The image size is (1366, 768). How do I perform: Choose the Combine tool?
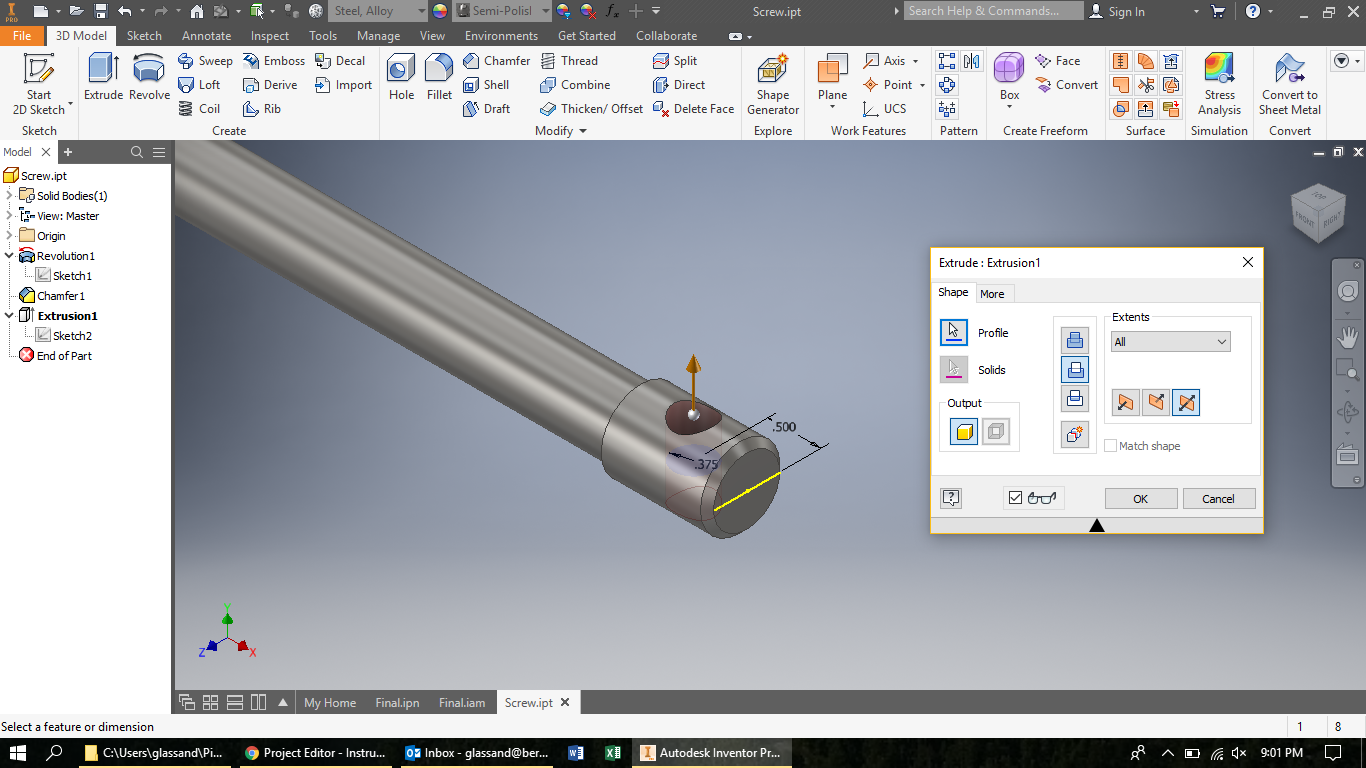point(575,85)
